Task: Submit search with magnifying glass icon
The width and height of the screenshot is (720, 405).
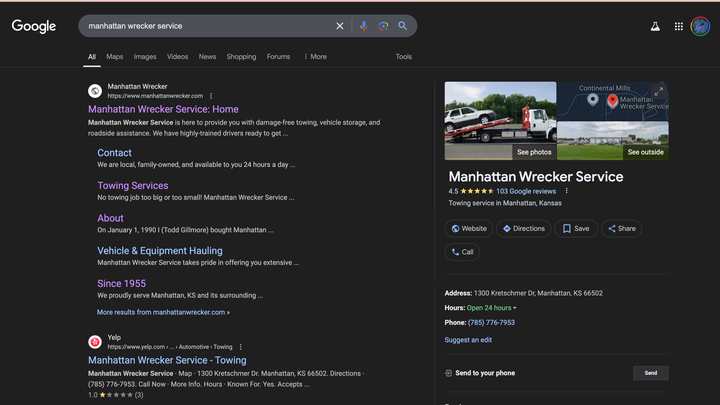Action: [x=403, y=26]
